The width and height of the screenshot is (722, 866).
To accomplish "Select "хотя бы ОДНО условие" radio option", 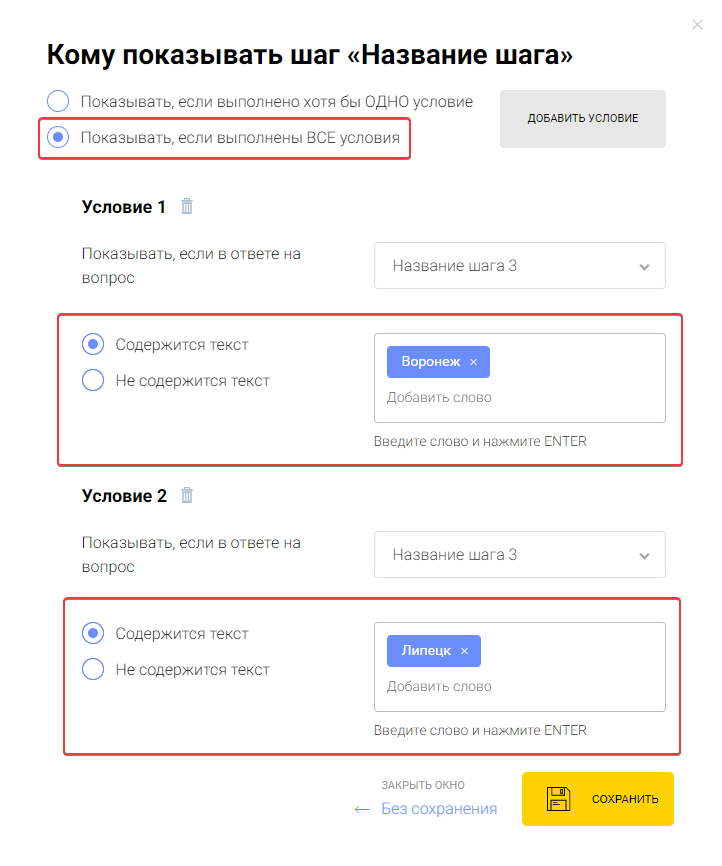I will point(58,101).
